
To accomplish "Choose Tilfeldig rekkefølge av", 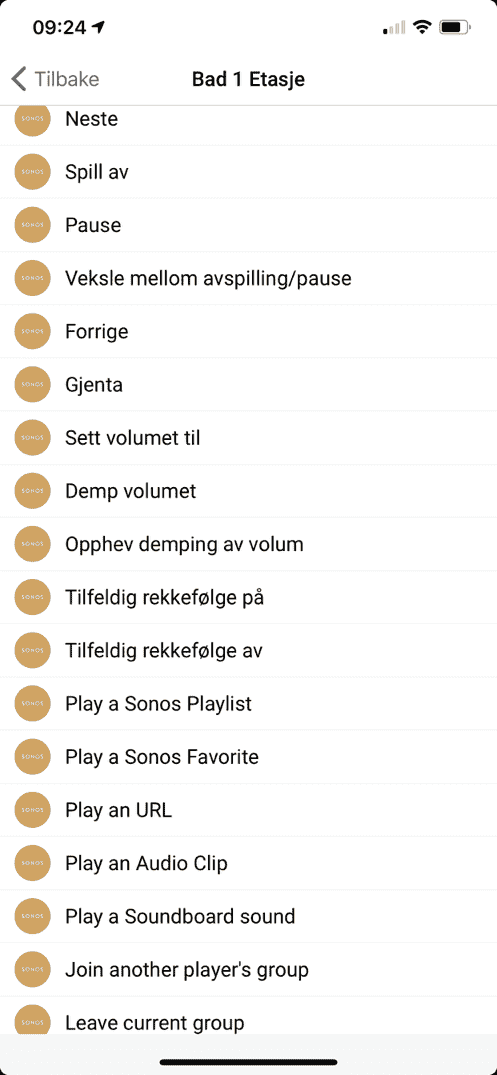I will (x=248, y=651).
